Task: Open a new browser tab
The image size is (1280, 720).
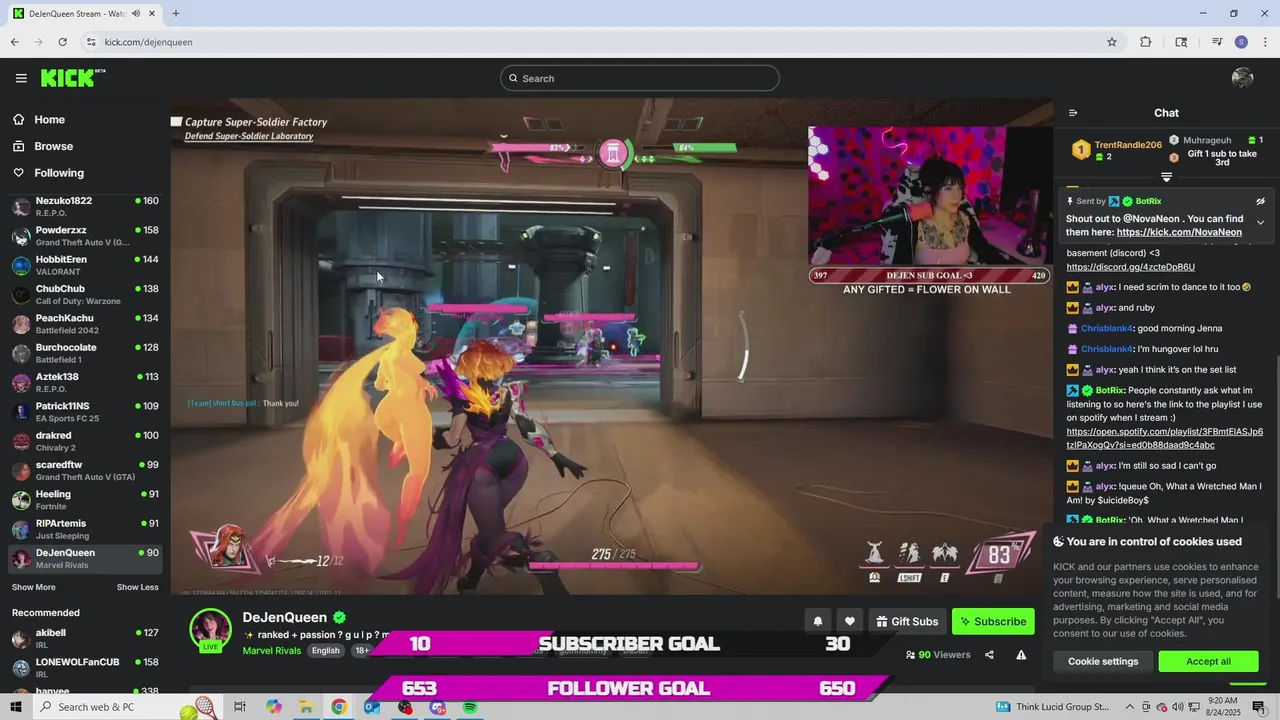Action: [176, 14]
